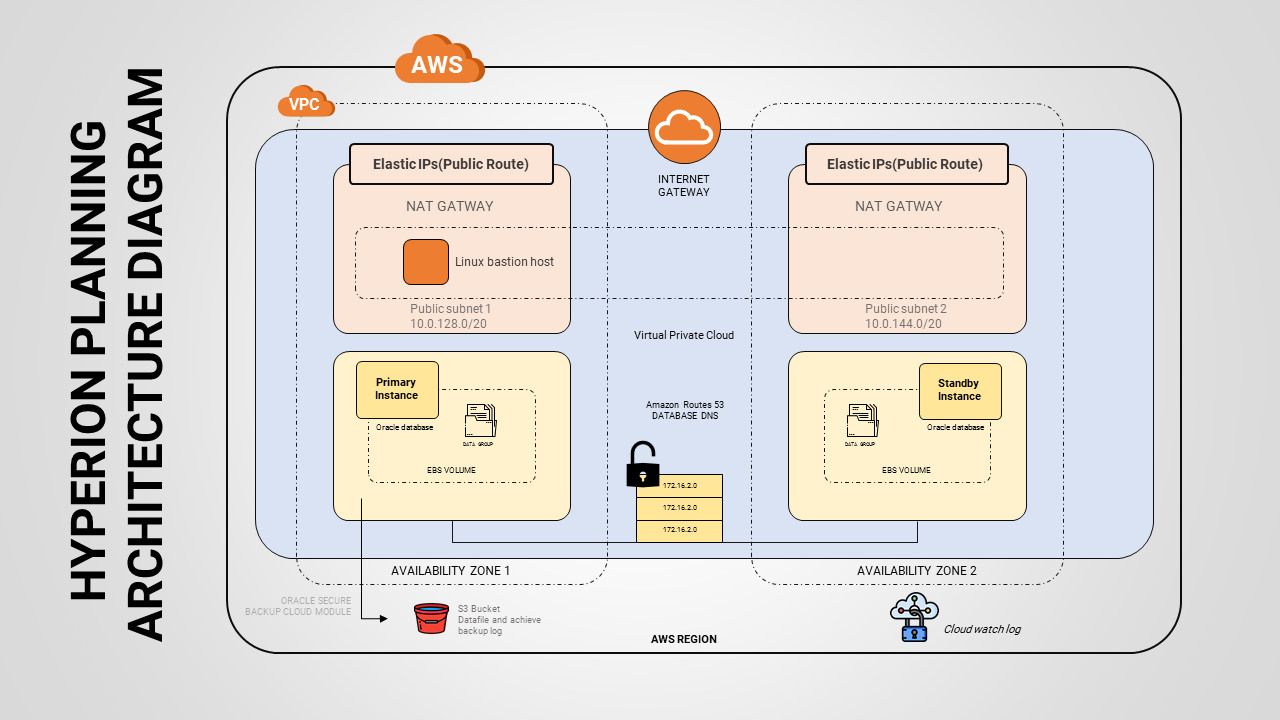Click the INTERNET GATEWAY text
Viewport: 1280px width, 720px height.
(684, 186)
